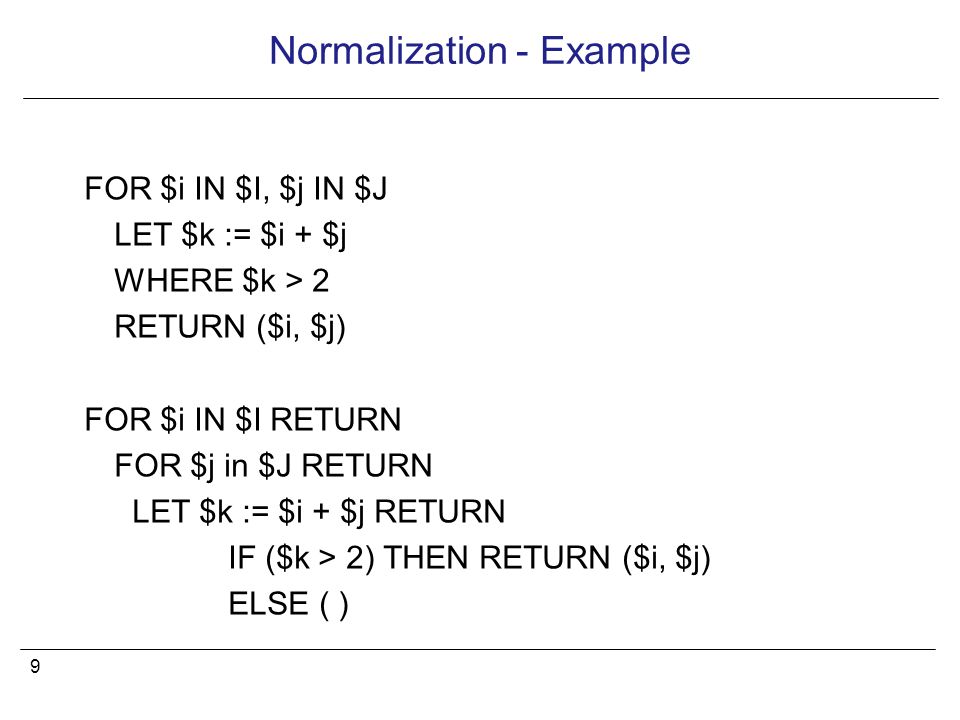Click the line FOR $j in $J RETURN

[x=273, y=466]
